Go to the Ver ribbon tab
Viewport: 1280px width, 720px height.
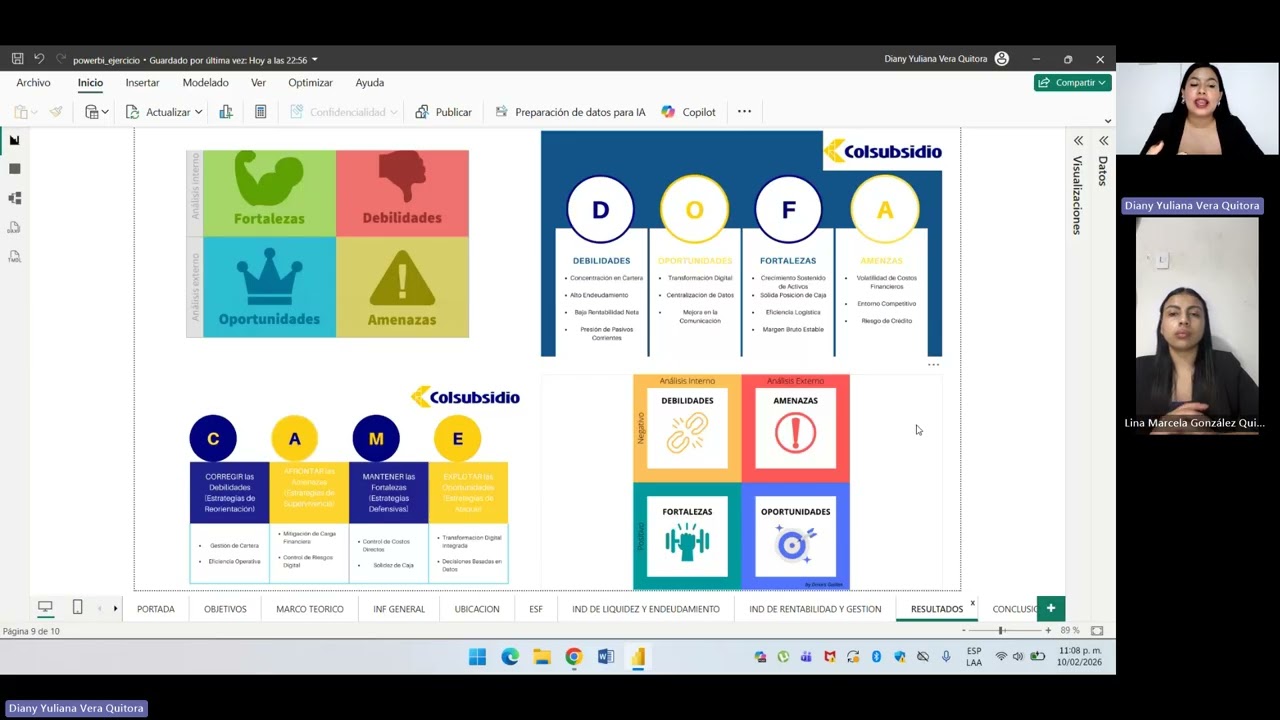point(258,83)
